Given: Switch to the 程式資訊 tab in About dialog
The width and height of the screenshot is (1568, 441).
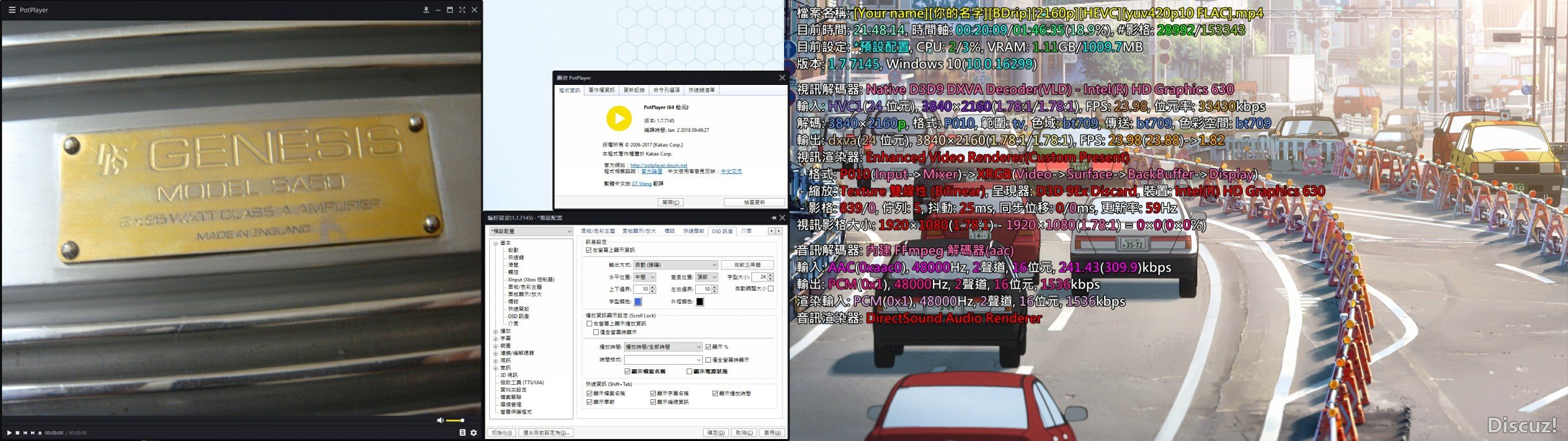Looking at the screenshot, I should pos(569,90).
